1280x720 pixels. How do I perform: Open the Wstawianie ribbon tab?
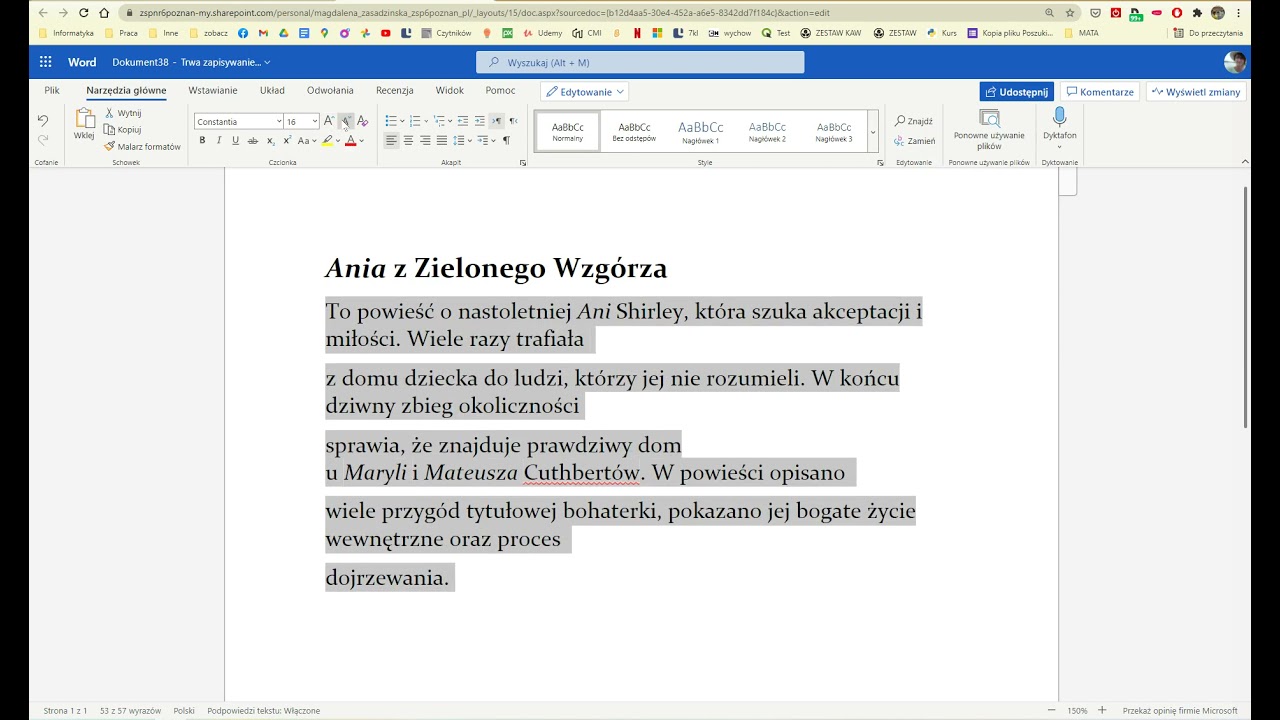click(213, 90)
